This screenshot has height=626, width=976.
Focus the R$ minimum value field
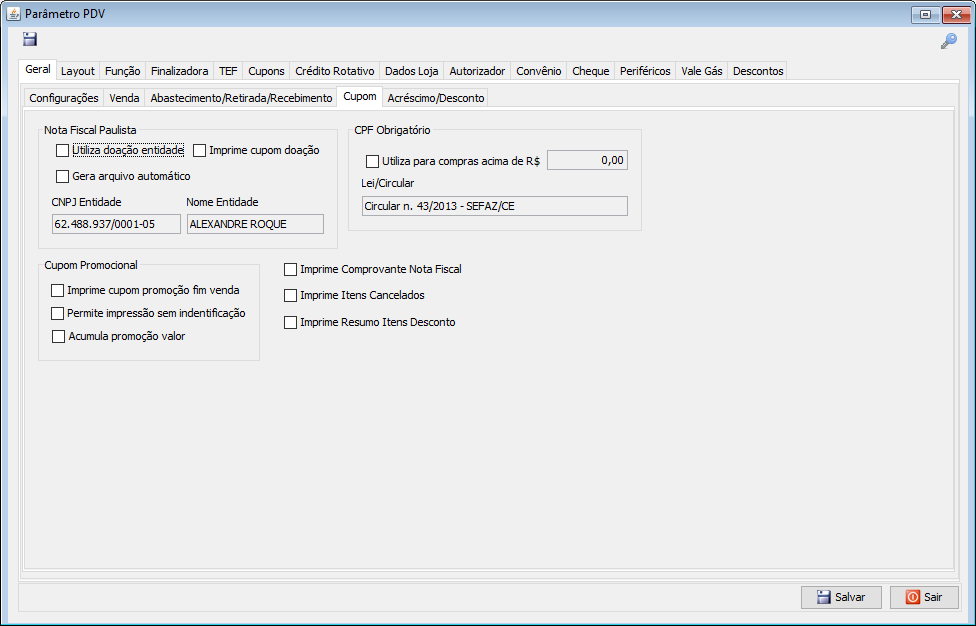(587, 160)
